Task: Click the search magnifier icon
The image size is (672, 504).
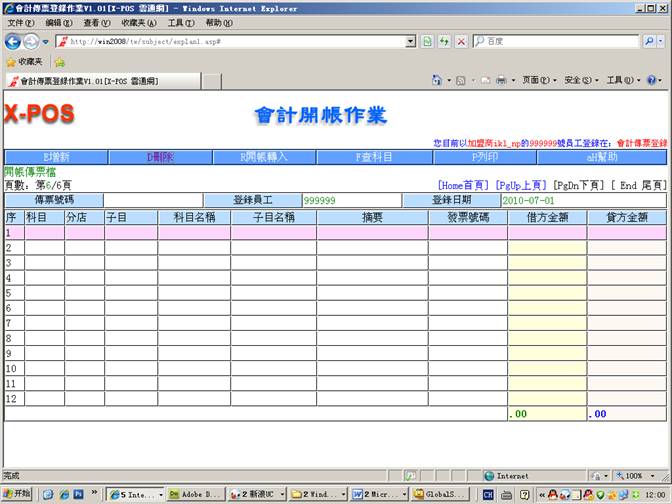Action: tap(648, 41)
